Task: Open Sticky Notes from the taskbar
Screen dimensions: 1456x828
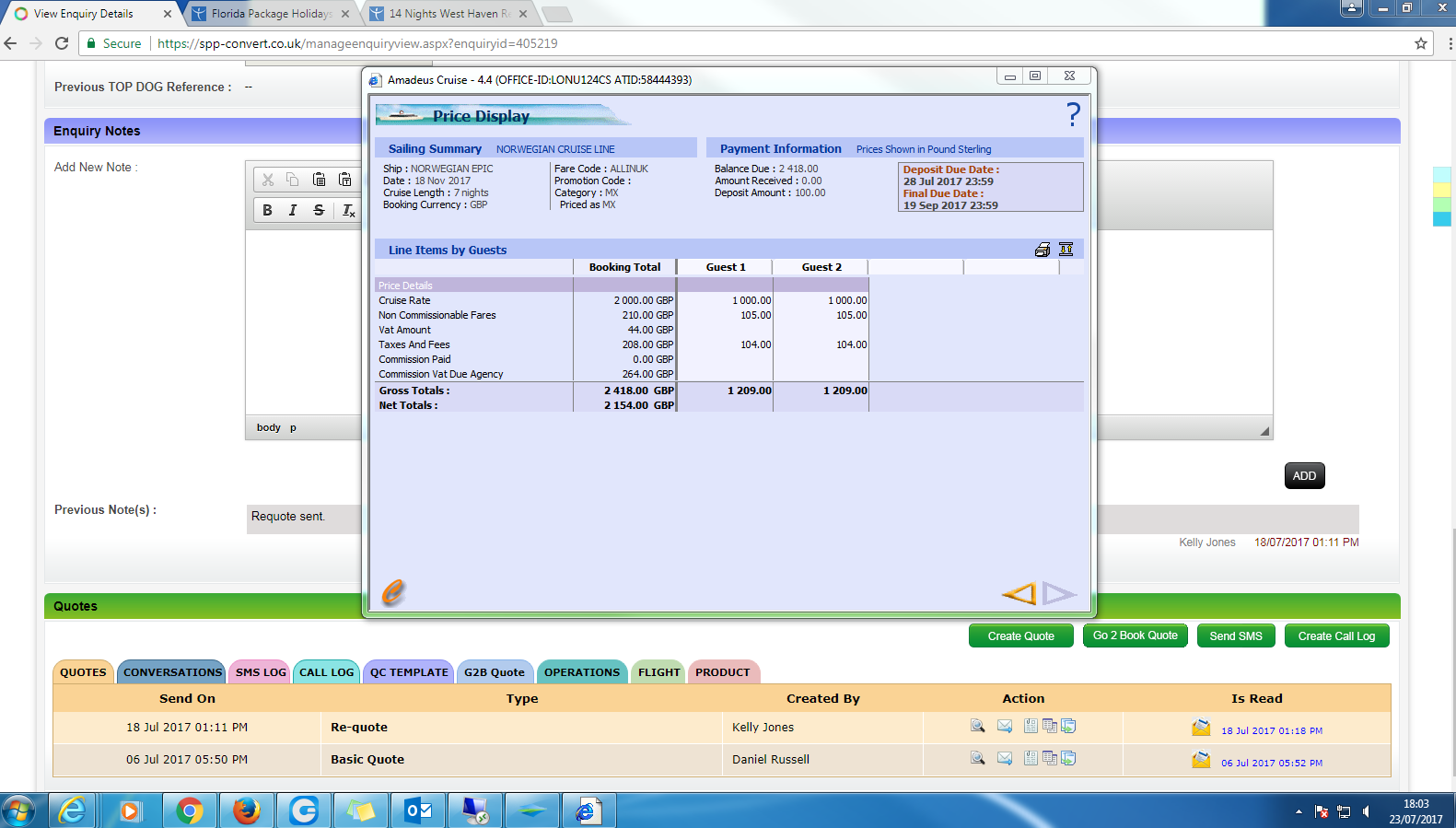Action: coord(361,811)
